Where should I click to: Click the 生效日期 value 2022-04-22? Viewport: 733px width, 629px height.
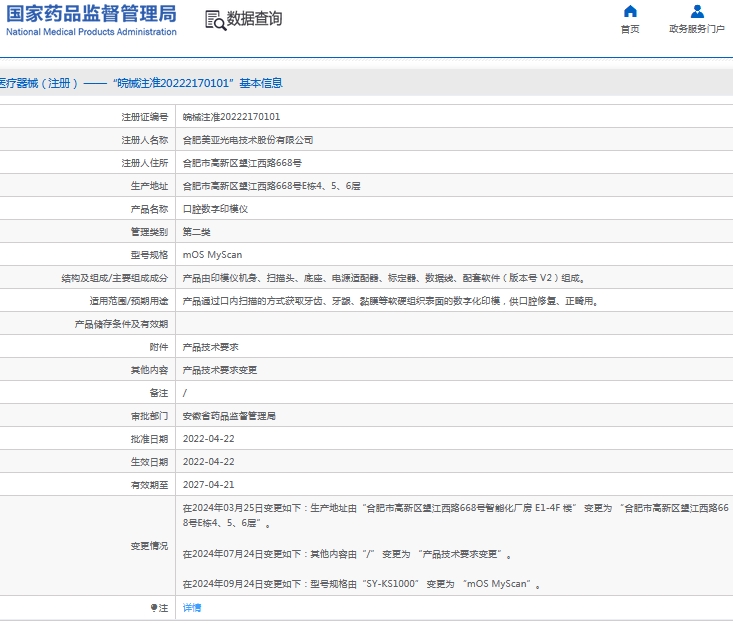click(208, 462)
